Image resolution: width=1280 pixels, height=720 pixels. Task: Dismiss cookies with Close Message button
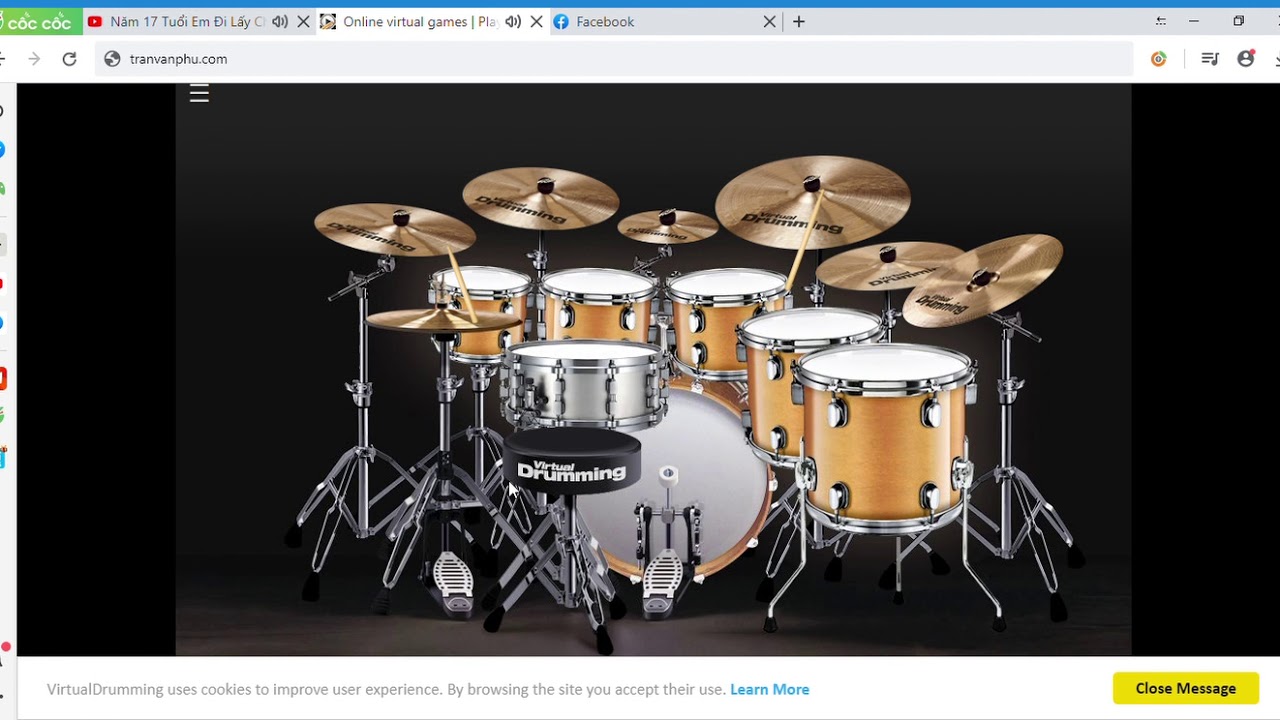pyautogui.click(x=1185, y=688)
